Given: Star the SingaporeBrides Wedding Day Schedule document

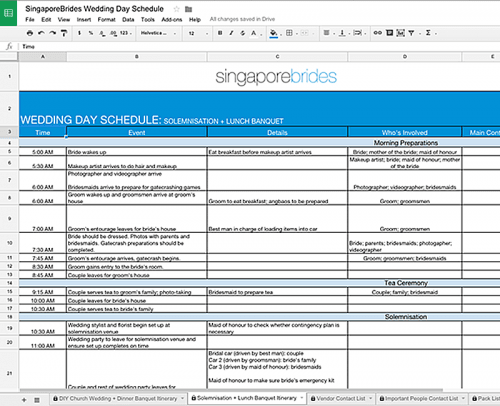Looking at the screenshot, I should pos(177,9).
